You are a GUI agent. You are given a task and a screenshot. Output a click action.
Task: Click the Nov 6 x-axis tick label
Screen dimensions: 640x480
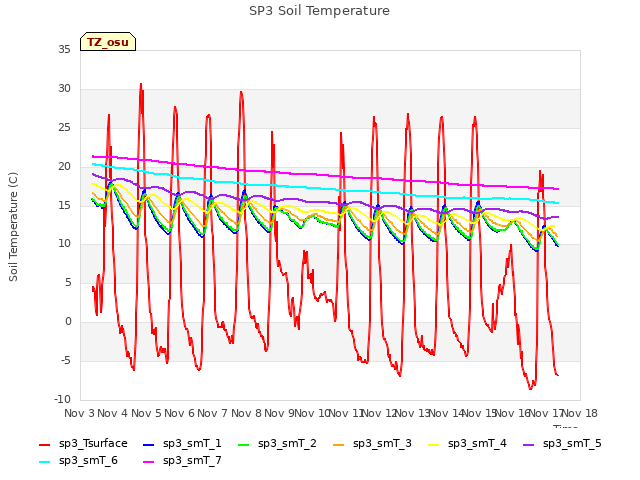pyautogui.click(x=179, y=413)
